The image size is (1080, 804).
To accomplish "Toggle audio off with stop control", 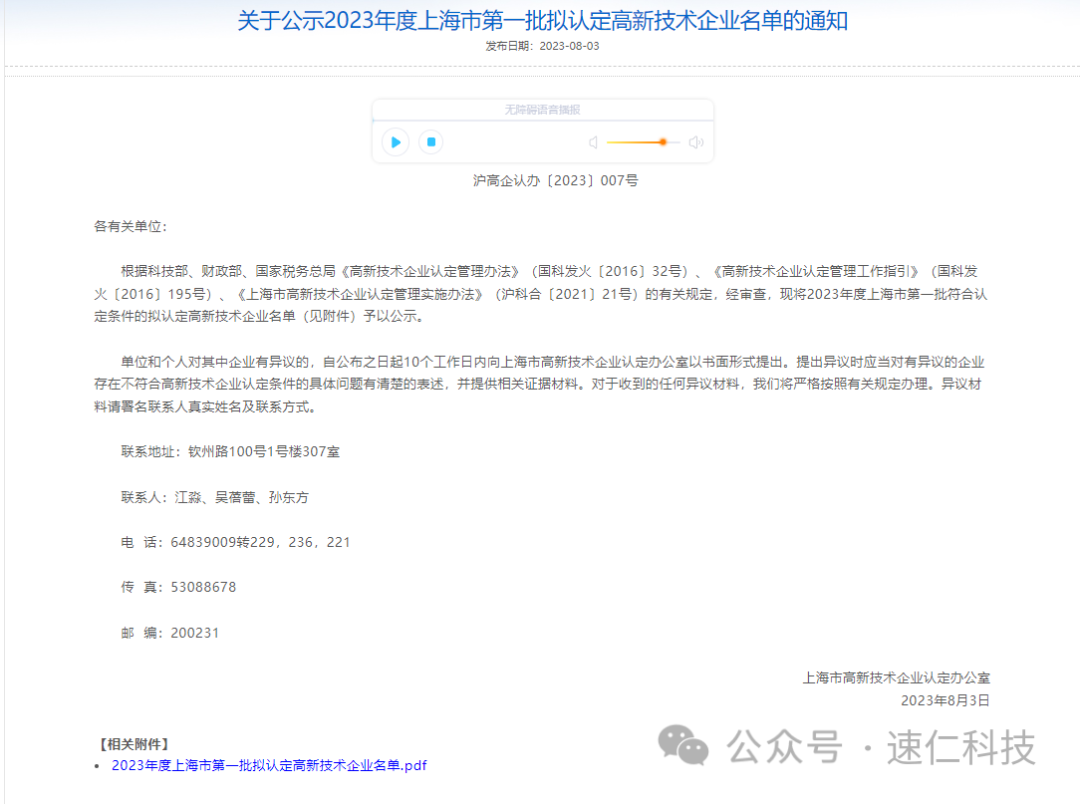I will [x=430, y=142].
